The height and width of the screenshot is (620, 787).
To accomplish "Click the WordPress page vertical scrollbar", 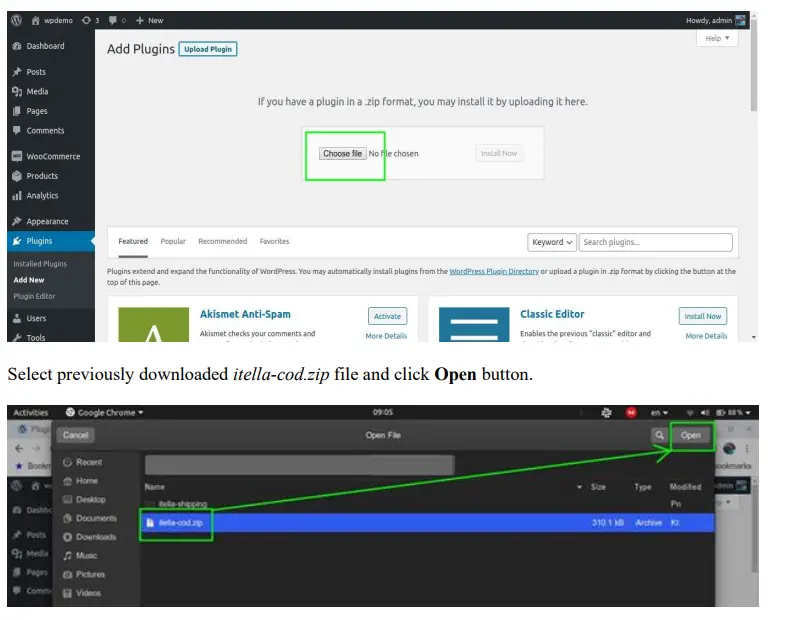I will (754, 65).
